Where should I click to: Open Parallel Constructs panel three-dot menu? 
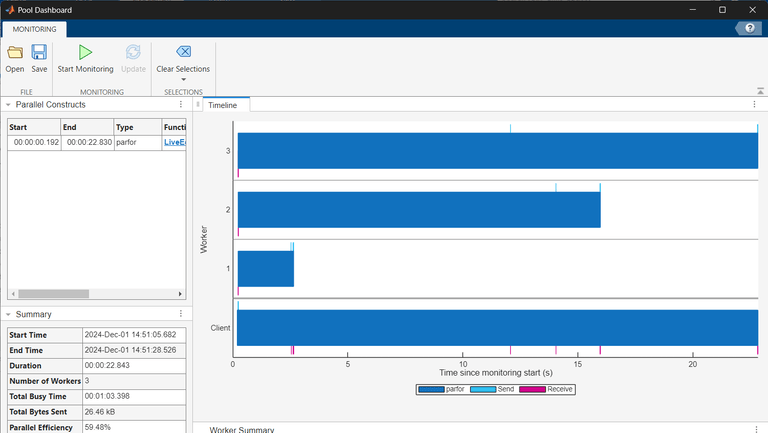coord(180,104)
